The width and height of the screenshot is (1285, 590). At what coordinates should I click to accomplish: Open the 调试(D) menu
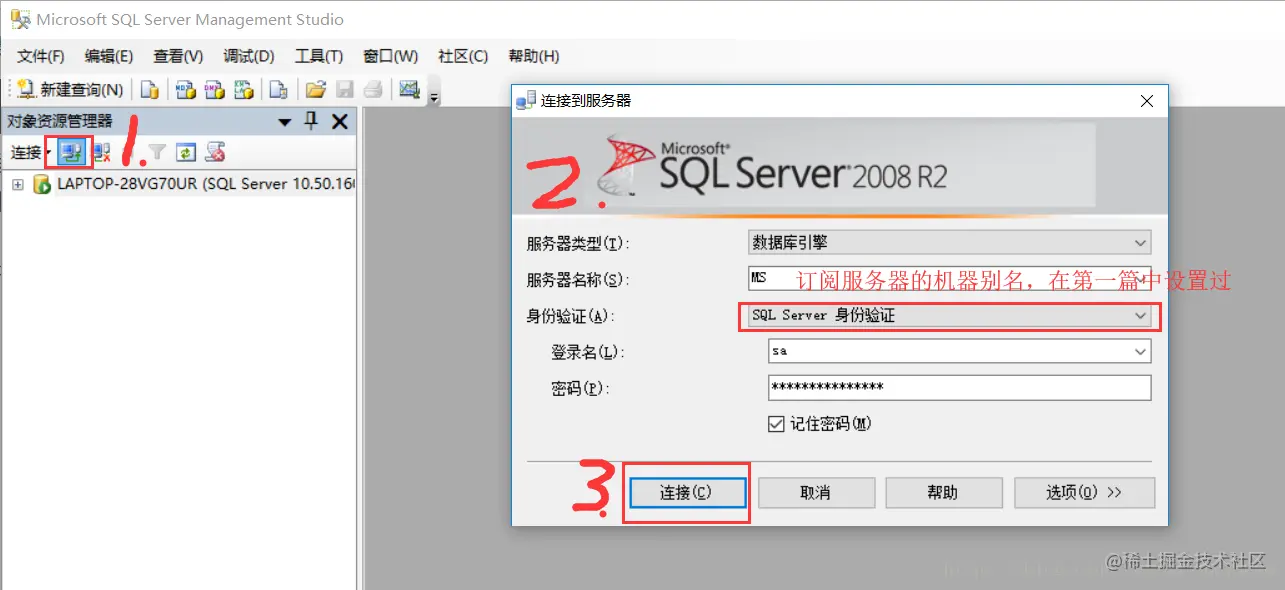[x=249, y=56]
